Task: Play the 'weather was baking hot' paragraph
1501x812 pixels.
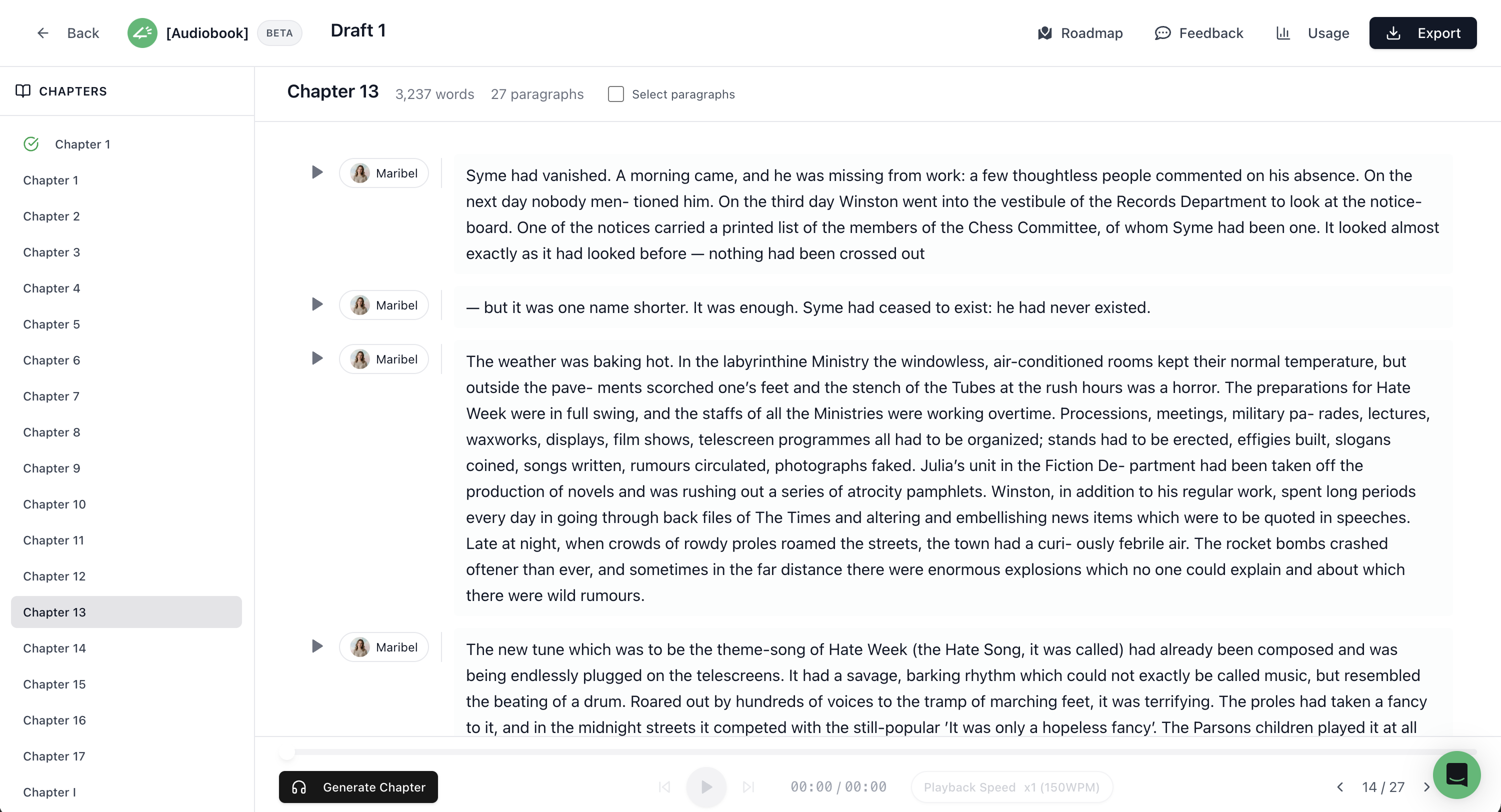Action: tap(317, 358)
